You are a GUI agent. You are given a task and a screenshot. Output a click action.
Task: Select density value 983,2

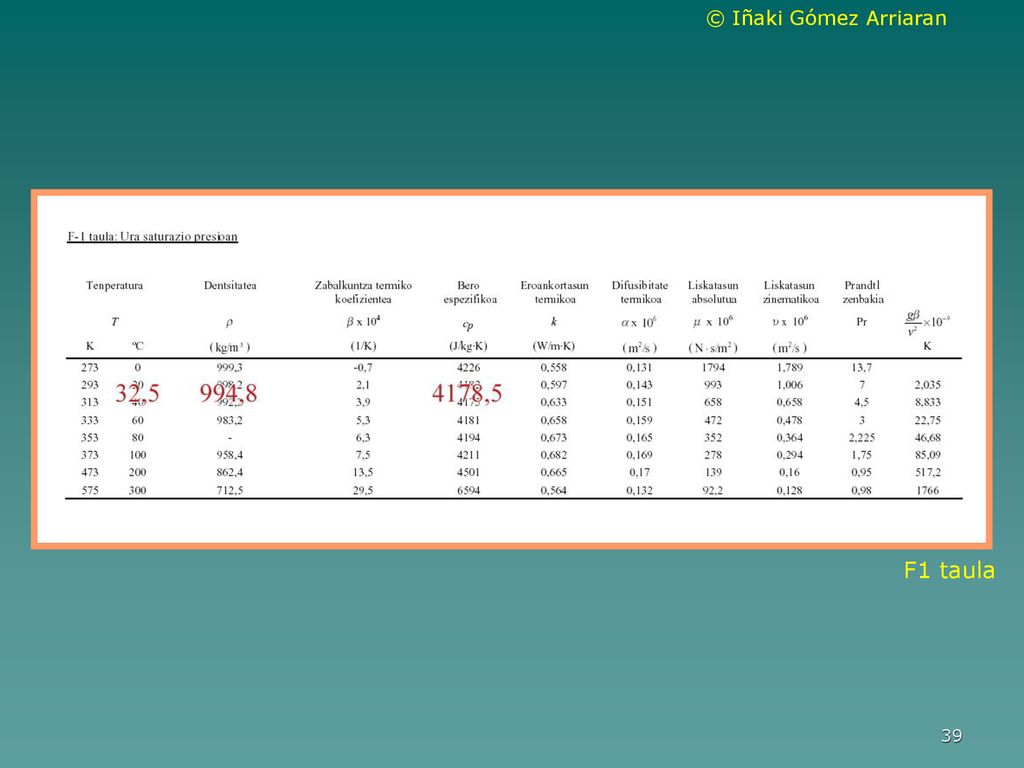[x=230, y=420]
